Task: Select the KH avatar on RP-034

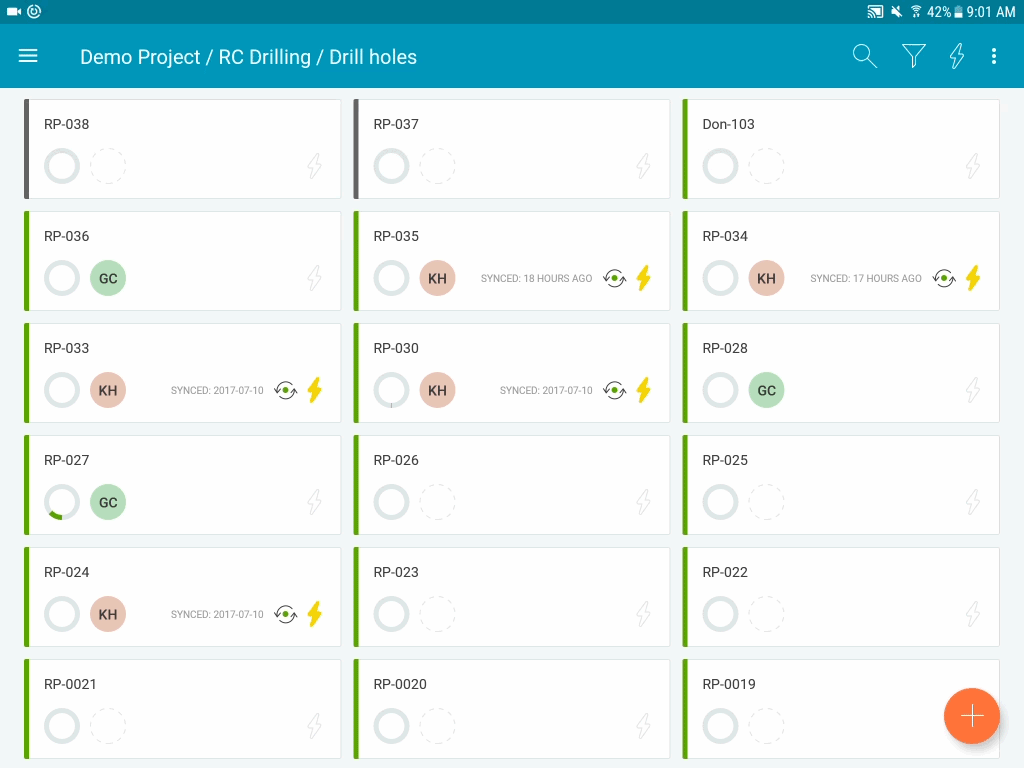Action: point(766,278)
